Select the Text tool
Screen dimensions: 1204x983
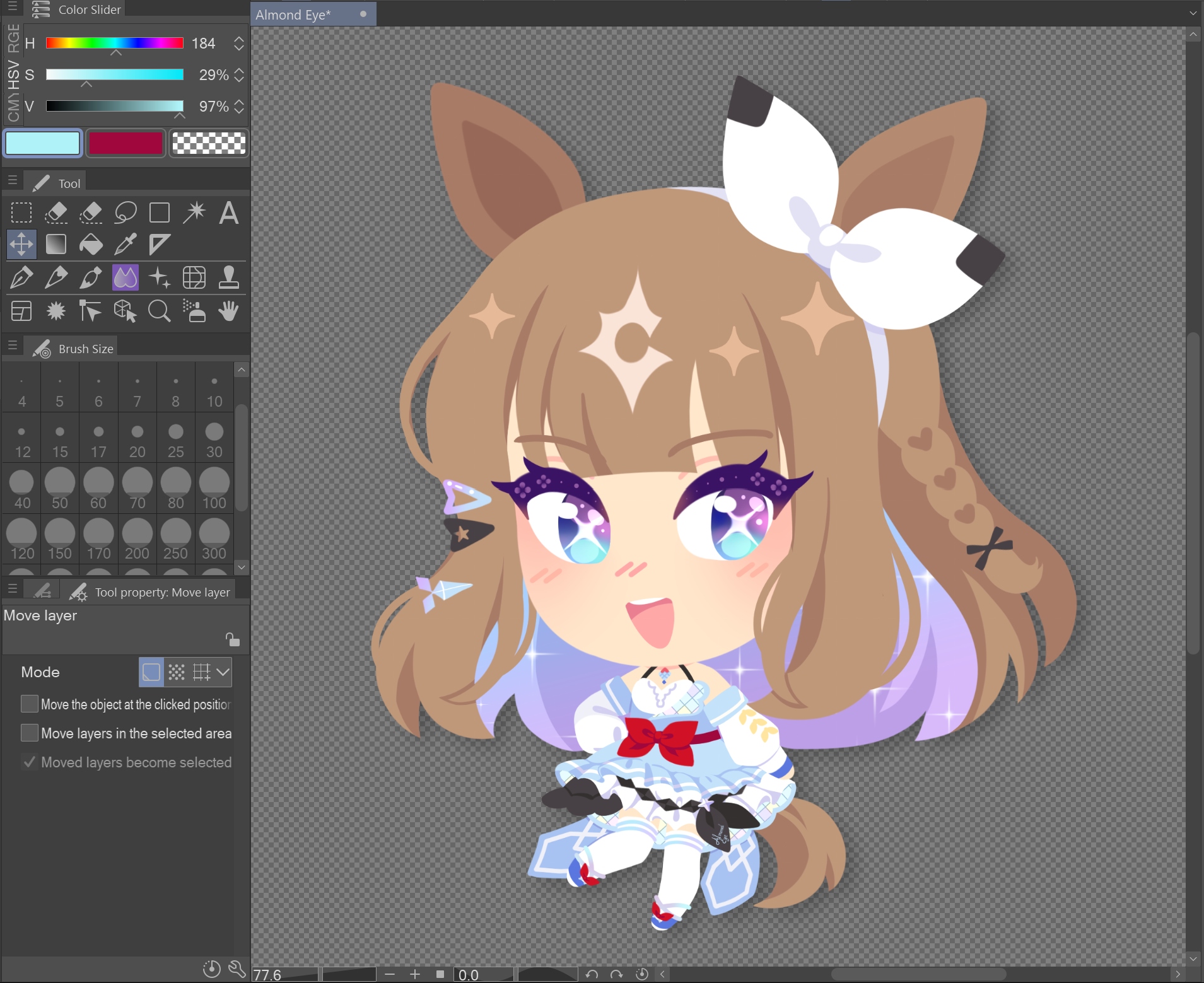pyautogui.click(x=228, y=213)
